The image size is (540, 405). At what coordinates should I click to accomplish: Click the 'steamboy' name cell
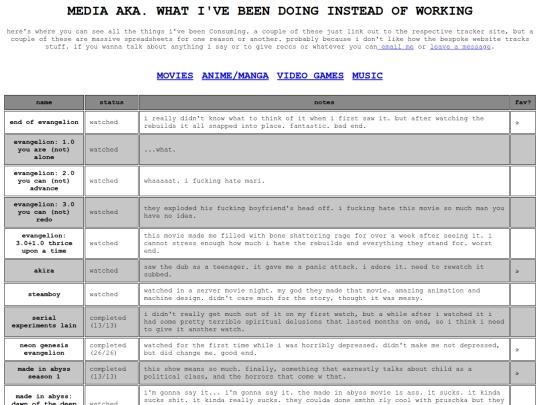pyautogui.click(x=44, y=294)
